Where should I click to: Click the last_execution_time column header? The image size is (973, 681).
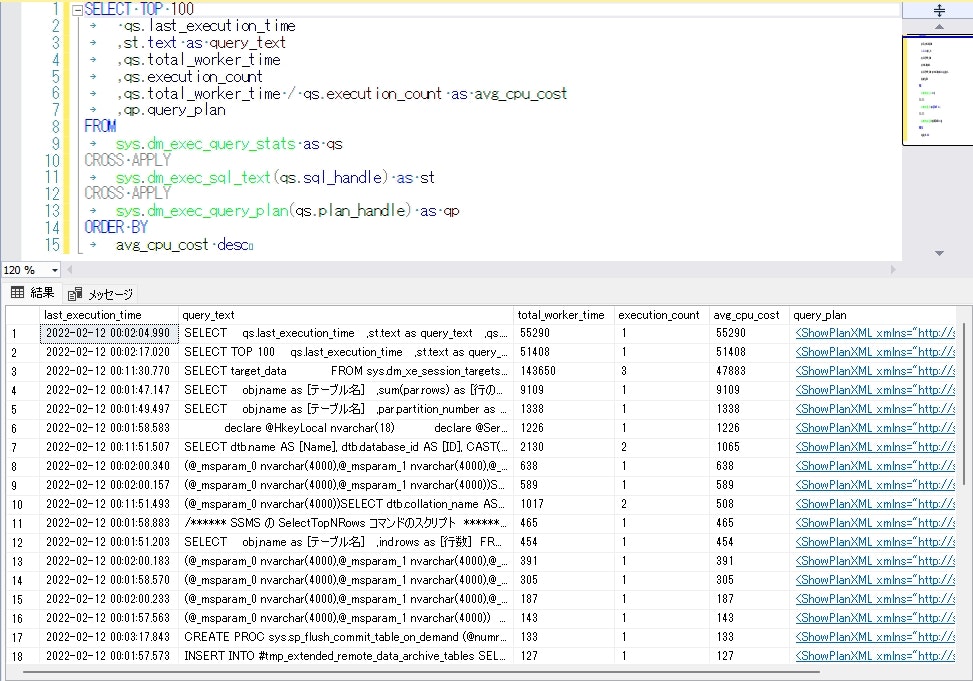(x=109, y=315)
